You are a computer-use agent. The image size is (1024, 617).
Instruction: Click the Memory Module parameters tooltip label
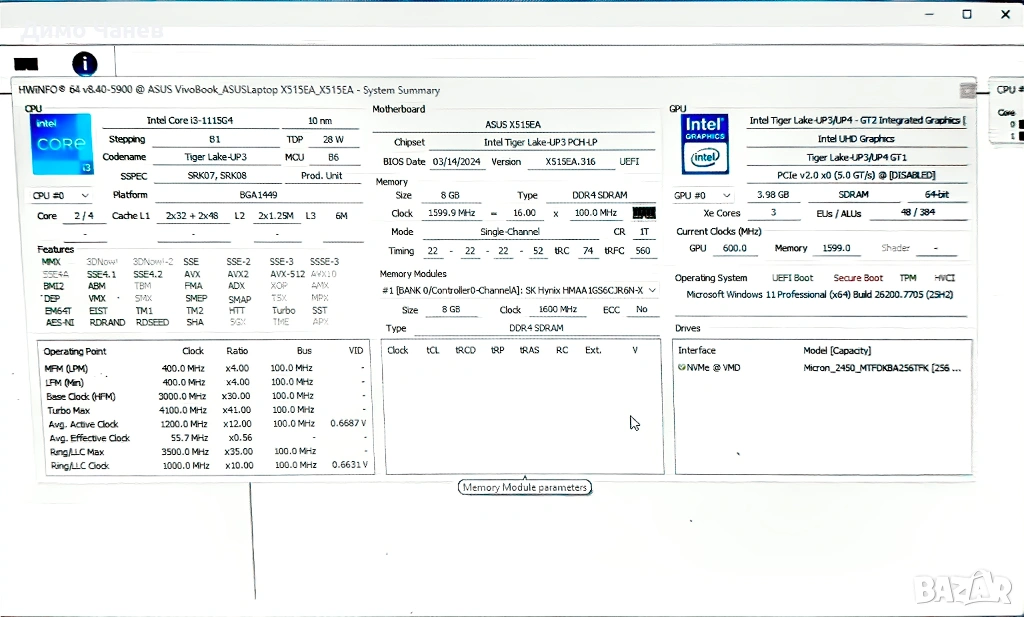[524, 488]
